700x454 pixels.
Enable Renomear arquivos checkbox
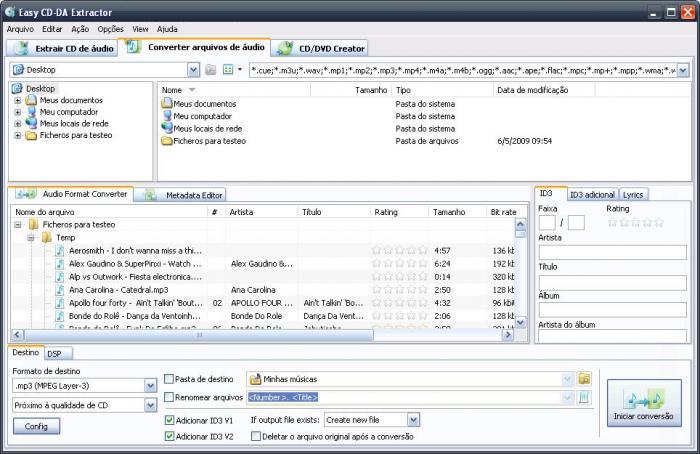coord(169,397)
